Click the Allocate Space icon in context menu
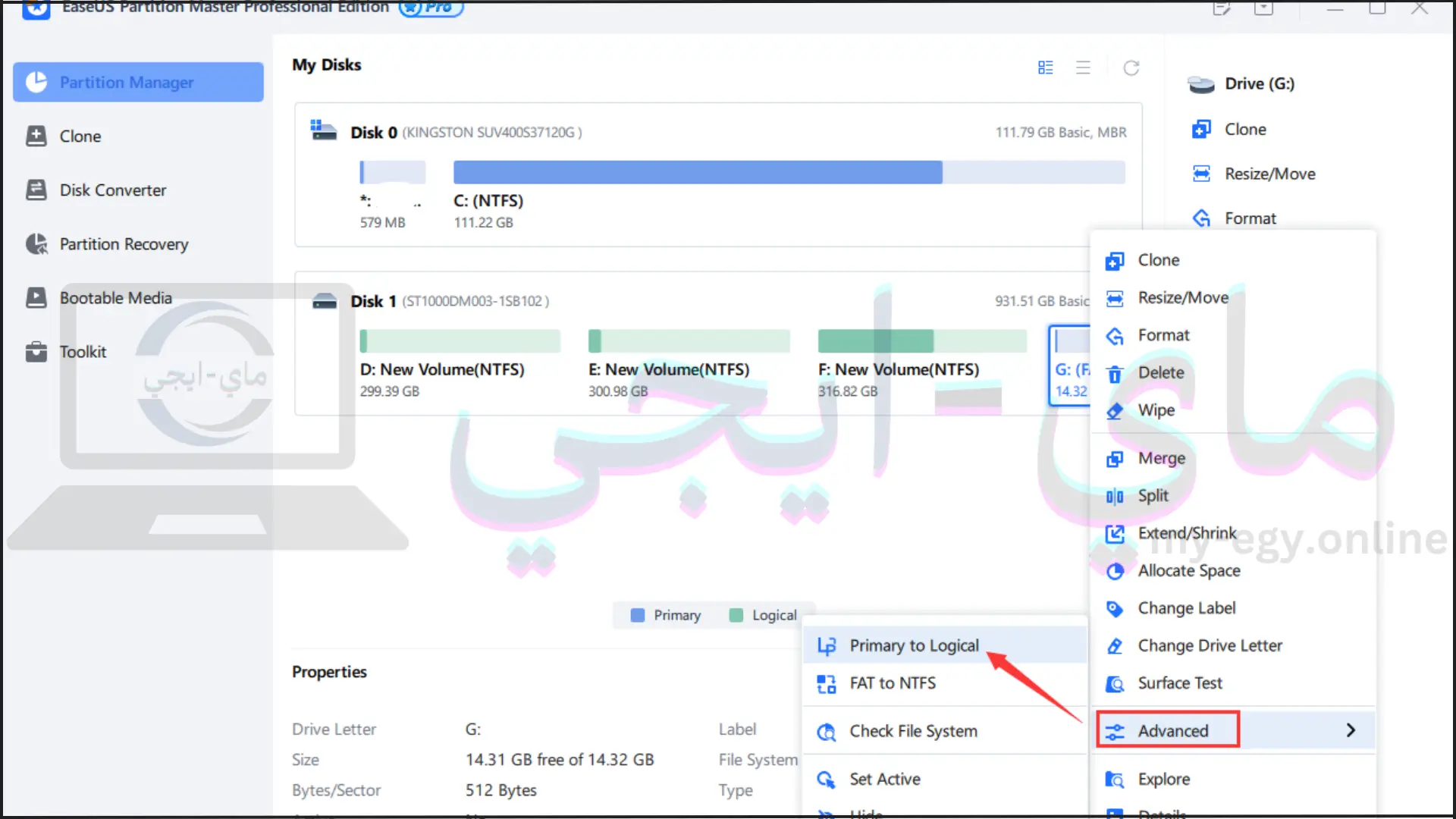The image size is (1456, 819). pos(1115,571)
